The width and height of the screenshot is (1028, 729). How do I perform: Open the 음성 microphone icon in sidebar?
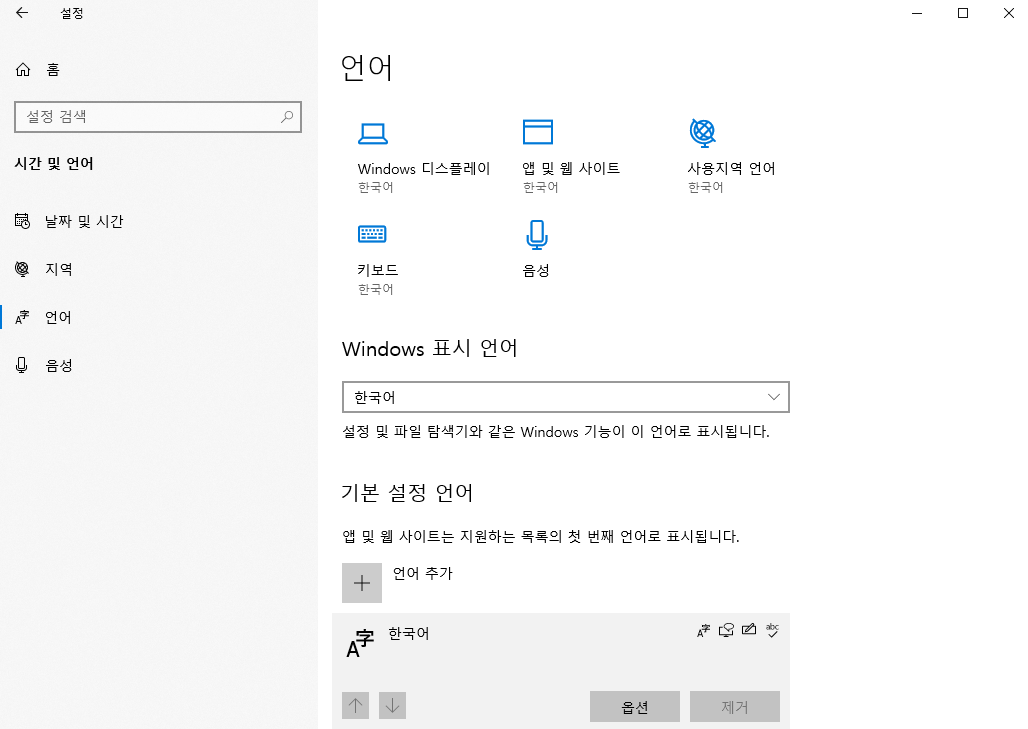22,365
